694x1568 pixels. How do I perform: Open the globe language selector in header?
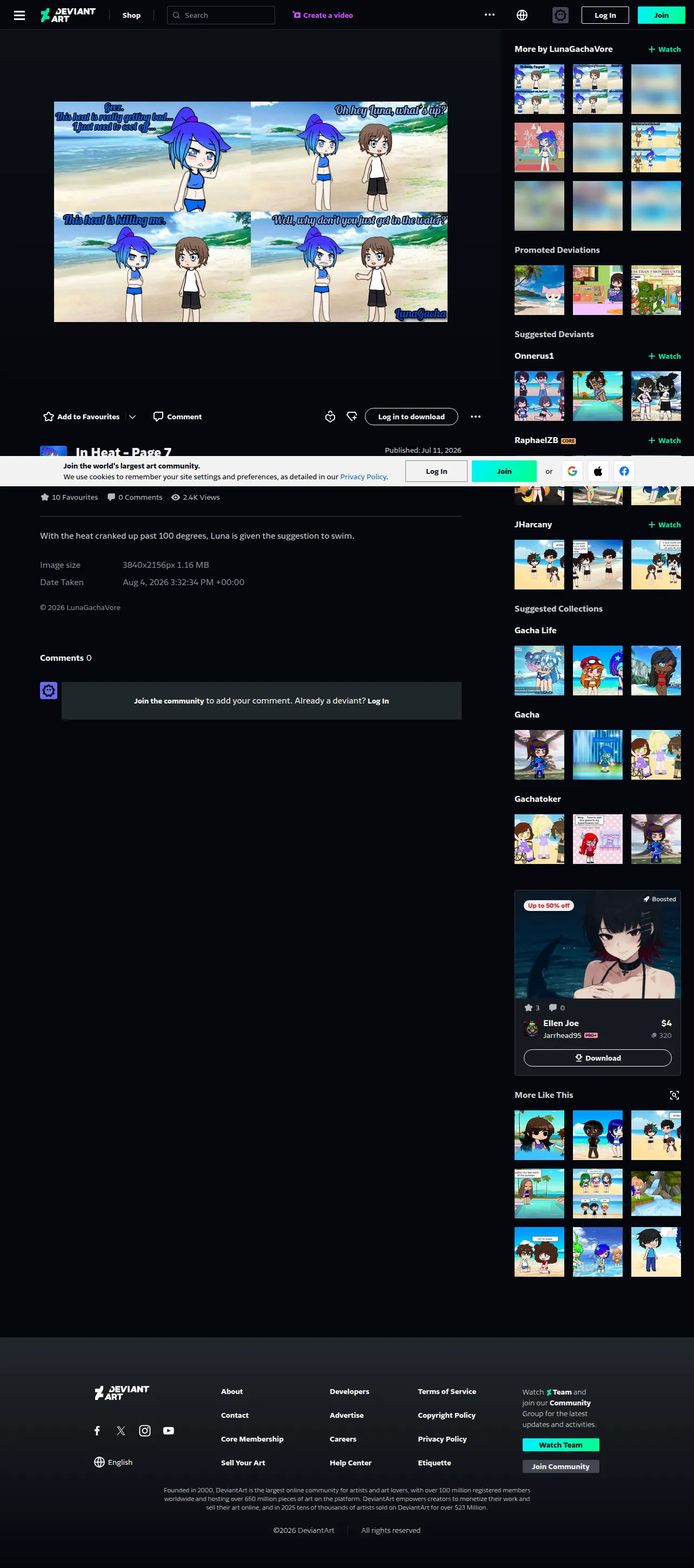click(522, 15)
